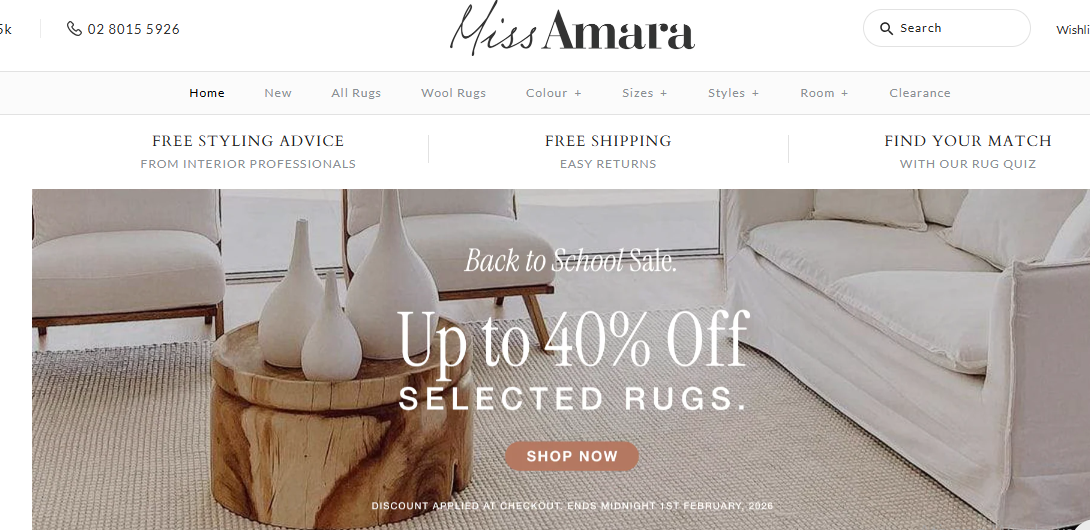Click the Miss Amara logo
Screen dimensions: 1090x530
572,29
